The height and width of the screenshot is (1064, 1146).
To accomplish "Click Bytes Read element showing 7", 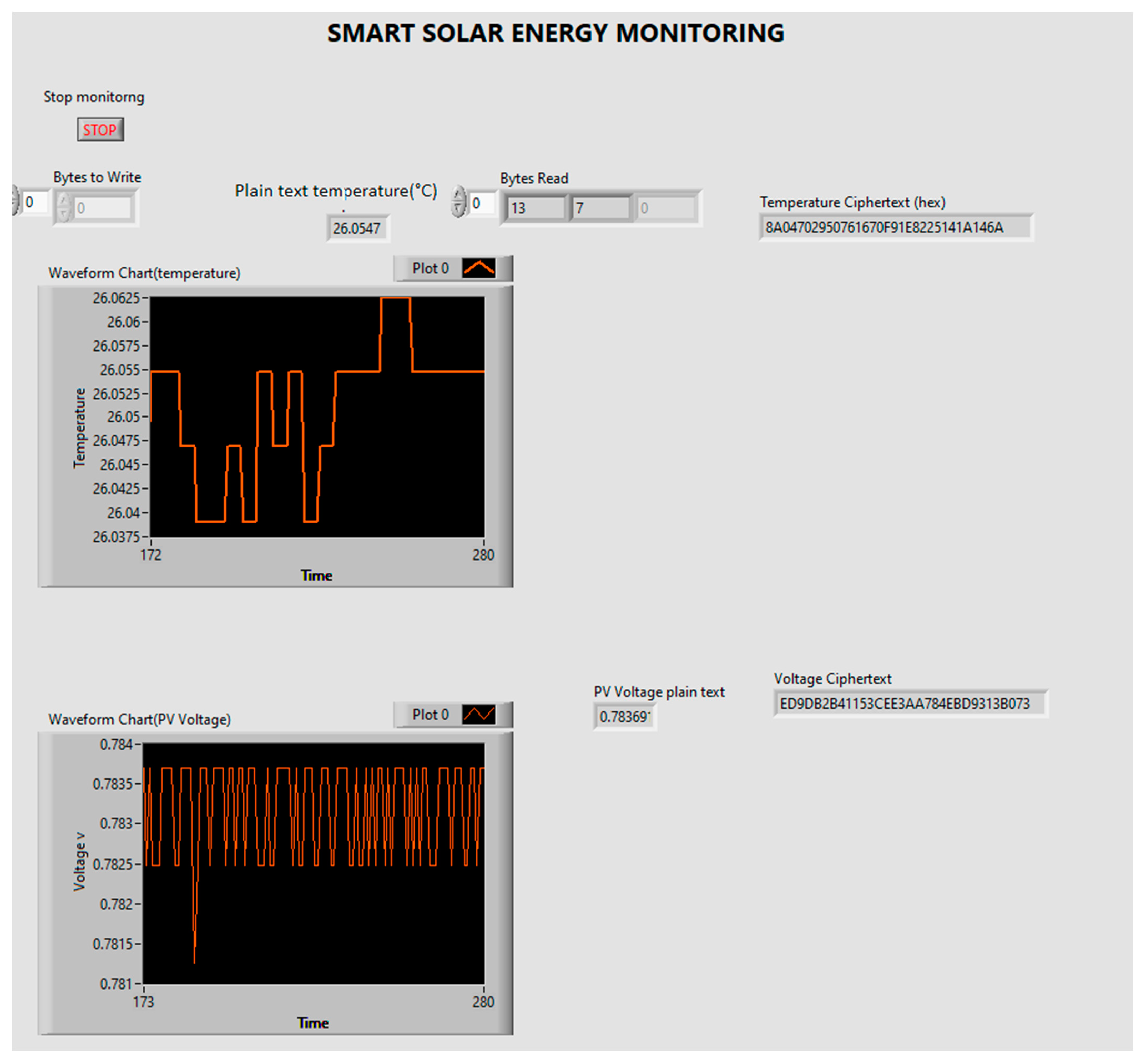I will coord(601,208).
